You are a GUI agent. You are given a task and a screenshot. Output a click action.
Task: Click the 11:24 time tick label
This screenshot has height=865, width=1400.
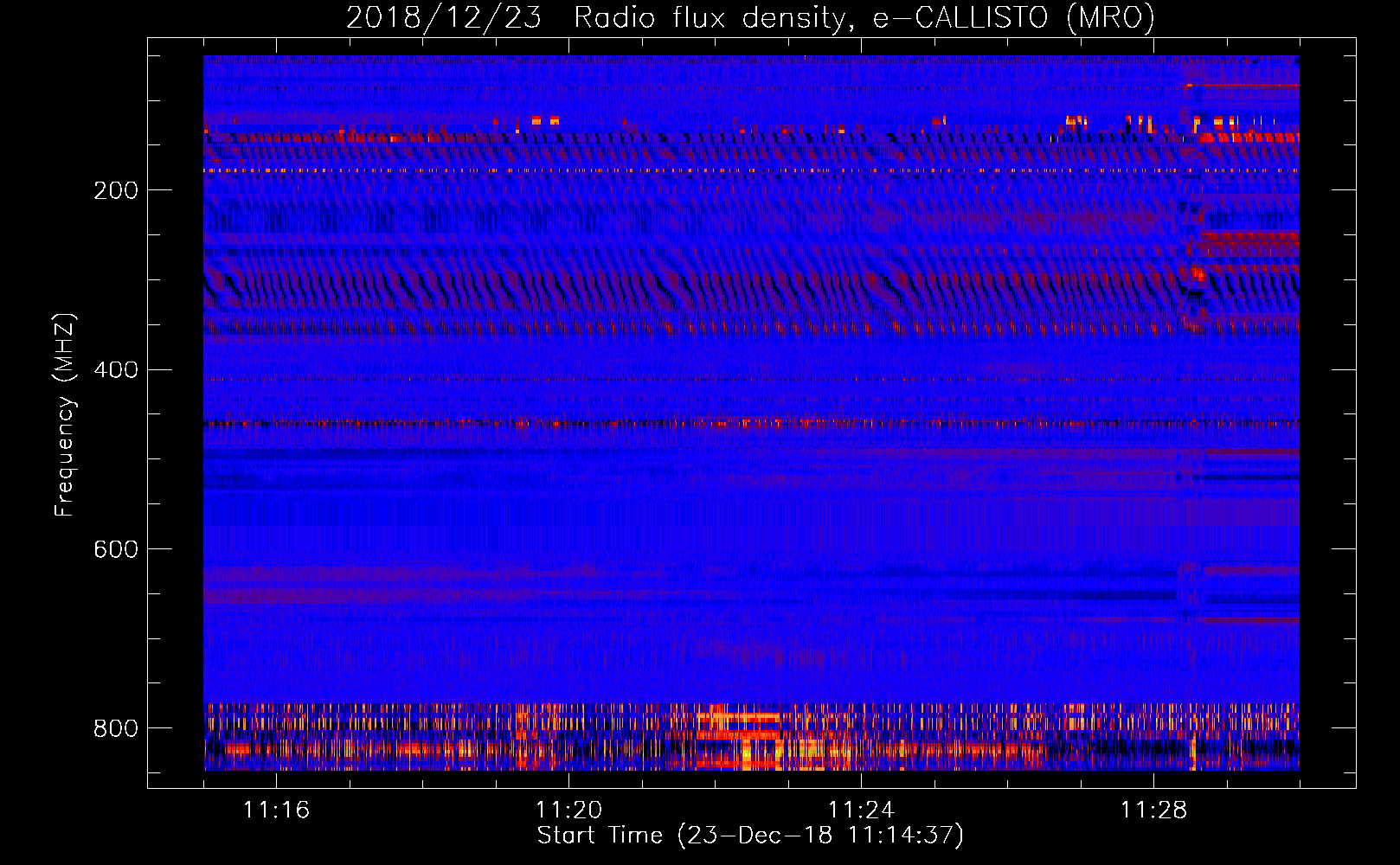[x=861, y=810]
